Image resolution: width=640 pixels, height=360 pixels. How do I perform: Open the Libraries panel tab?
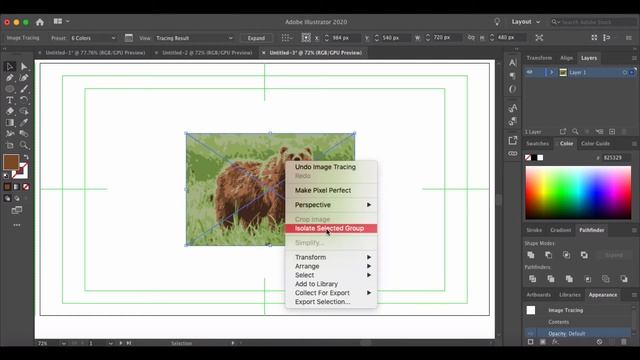[x=570, y=295]
